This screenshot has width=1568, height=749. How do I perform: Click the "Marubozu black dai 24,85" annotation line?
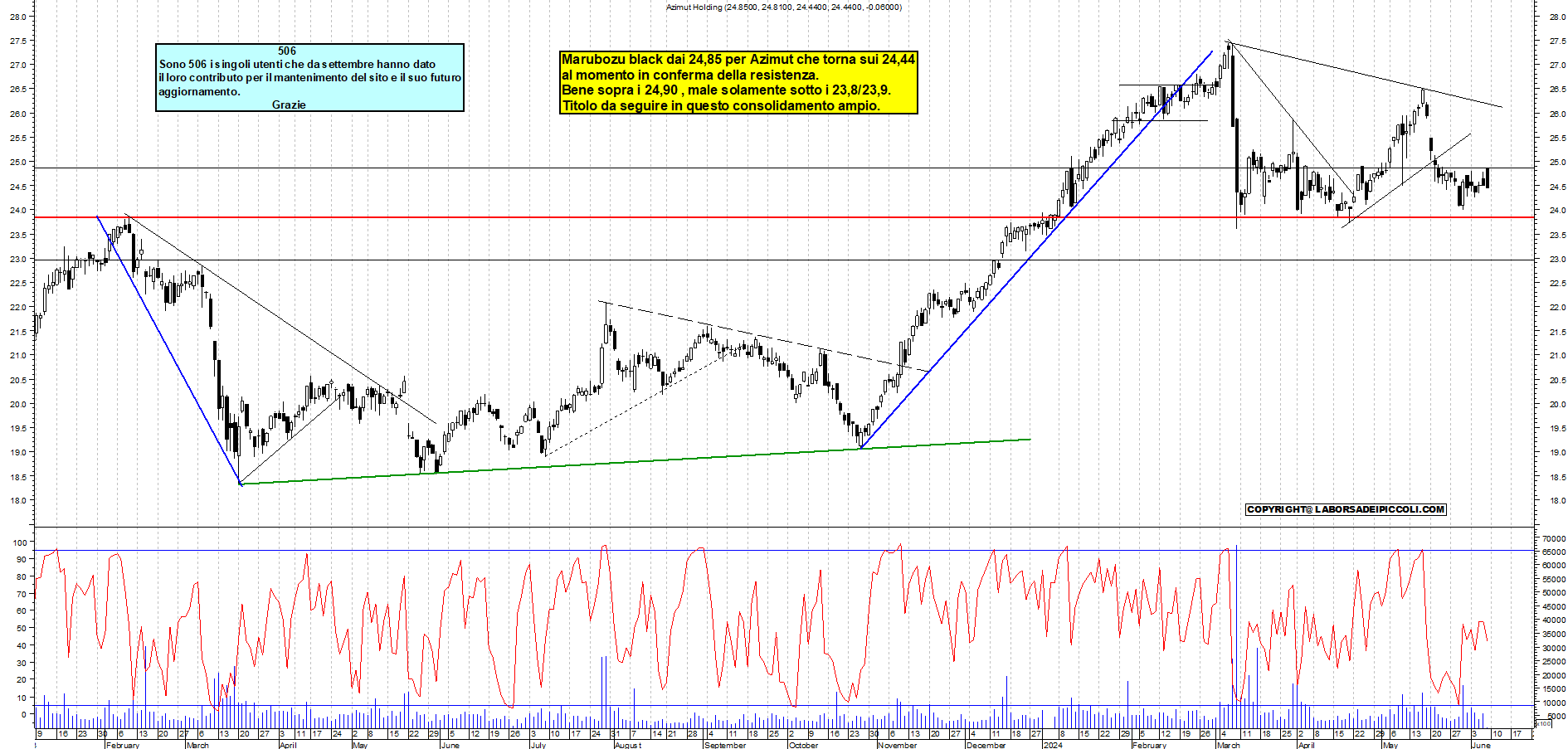738,59
